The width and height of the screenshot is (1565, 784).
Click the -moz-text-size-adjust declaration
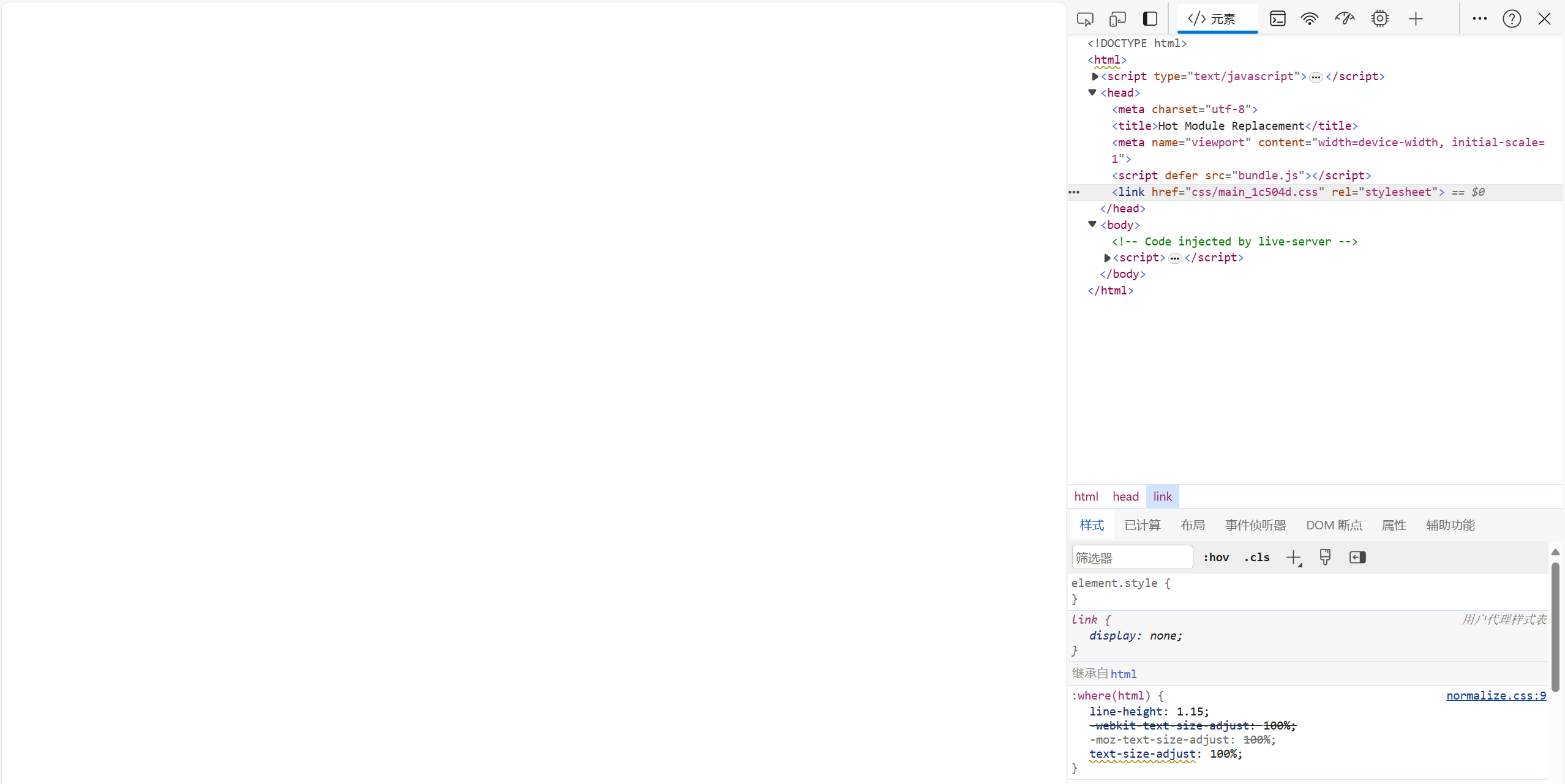(x=1182, y=740)
